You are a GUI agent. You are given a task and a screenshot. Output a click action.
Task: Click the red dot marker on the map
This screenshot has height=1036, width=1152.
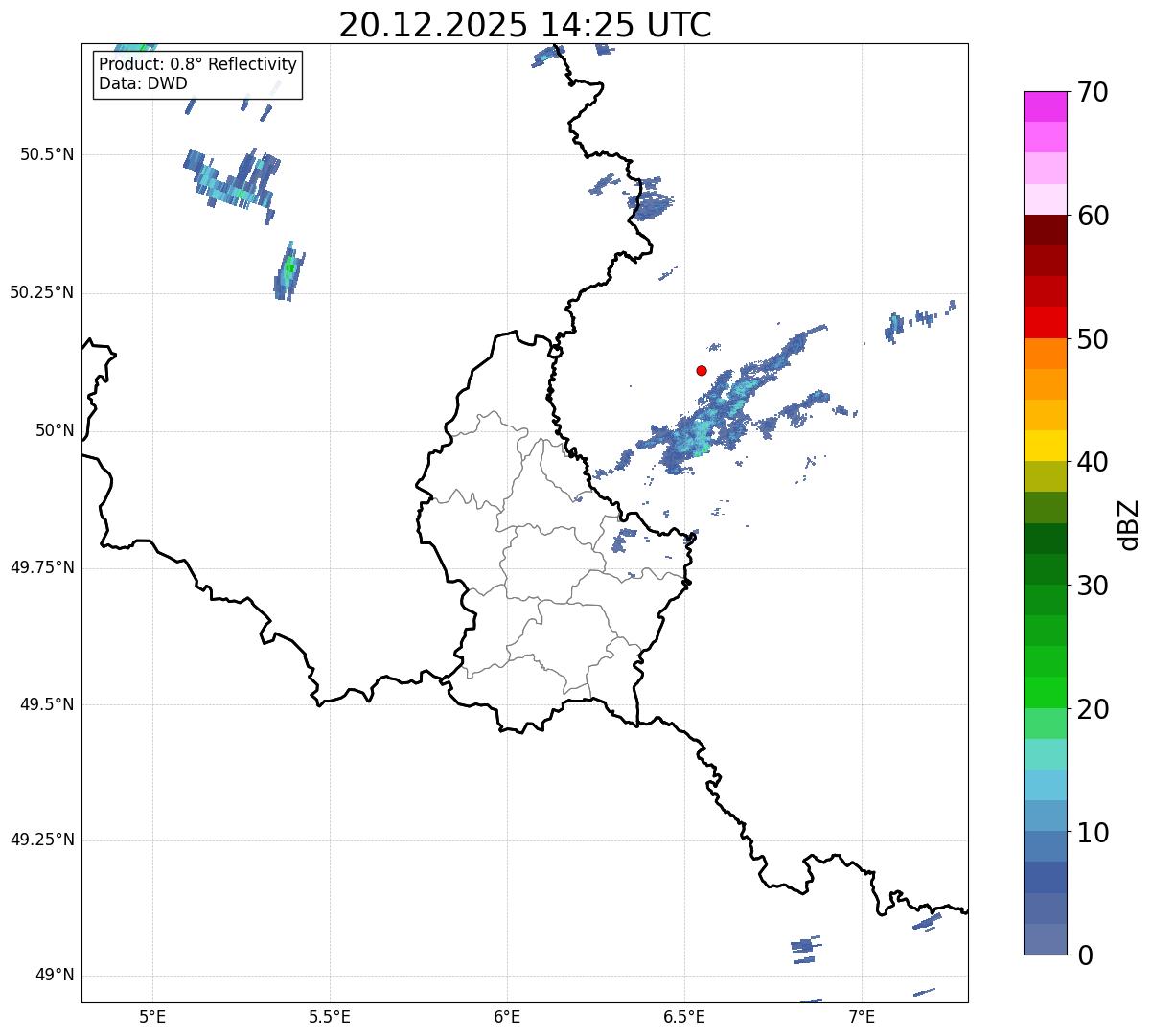[702, 370]
